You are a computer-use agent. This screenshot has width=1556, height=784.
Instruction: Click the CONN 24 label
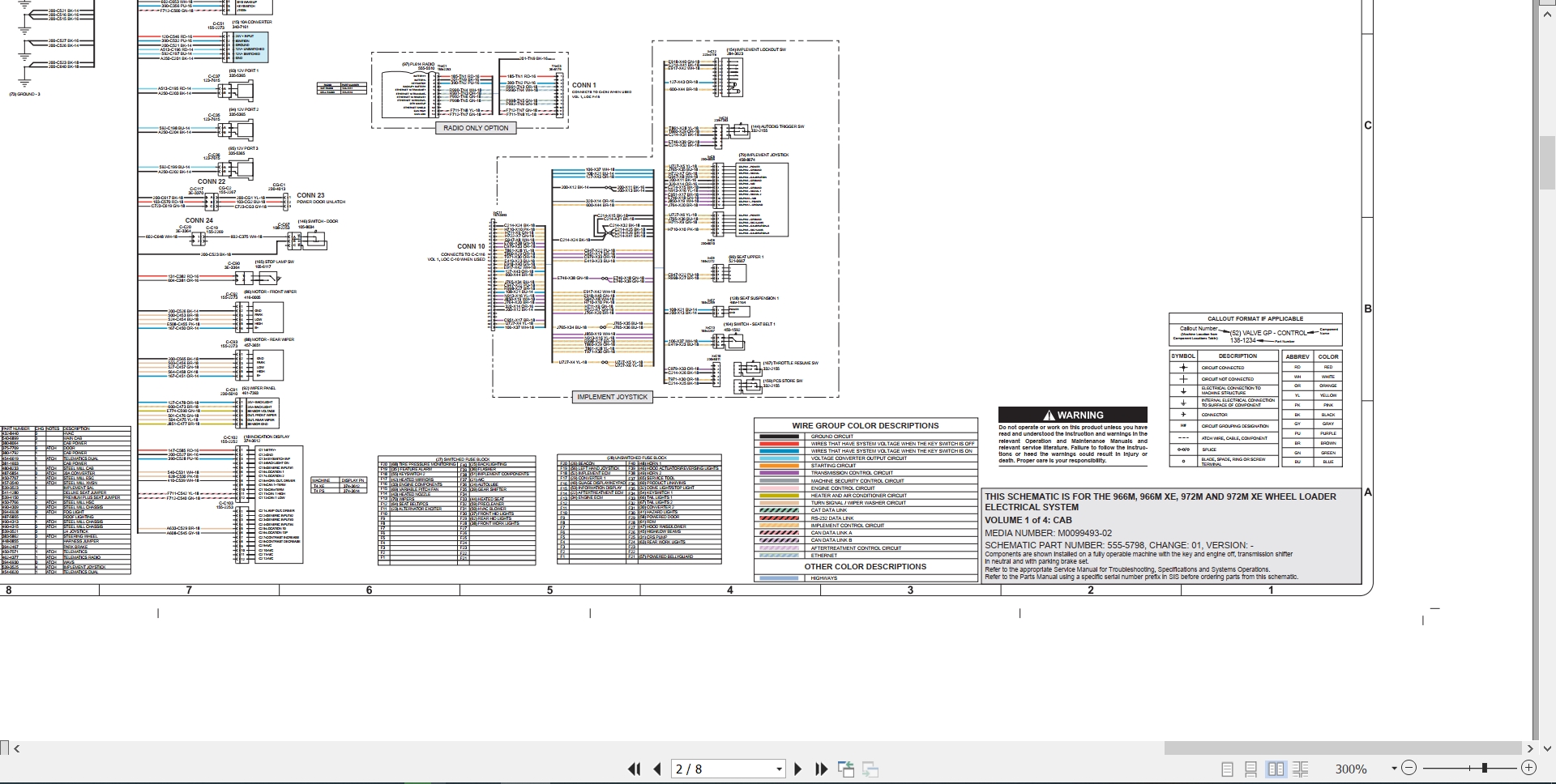199,220
